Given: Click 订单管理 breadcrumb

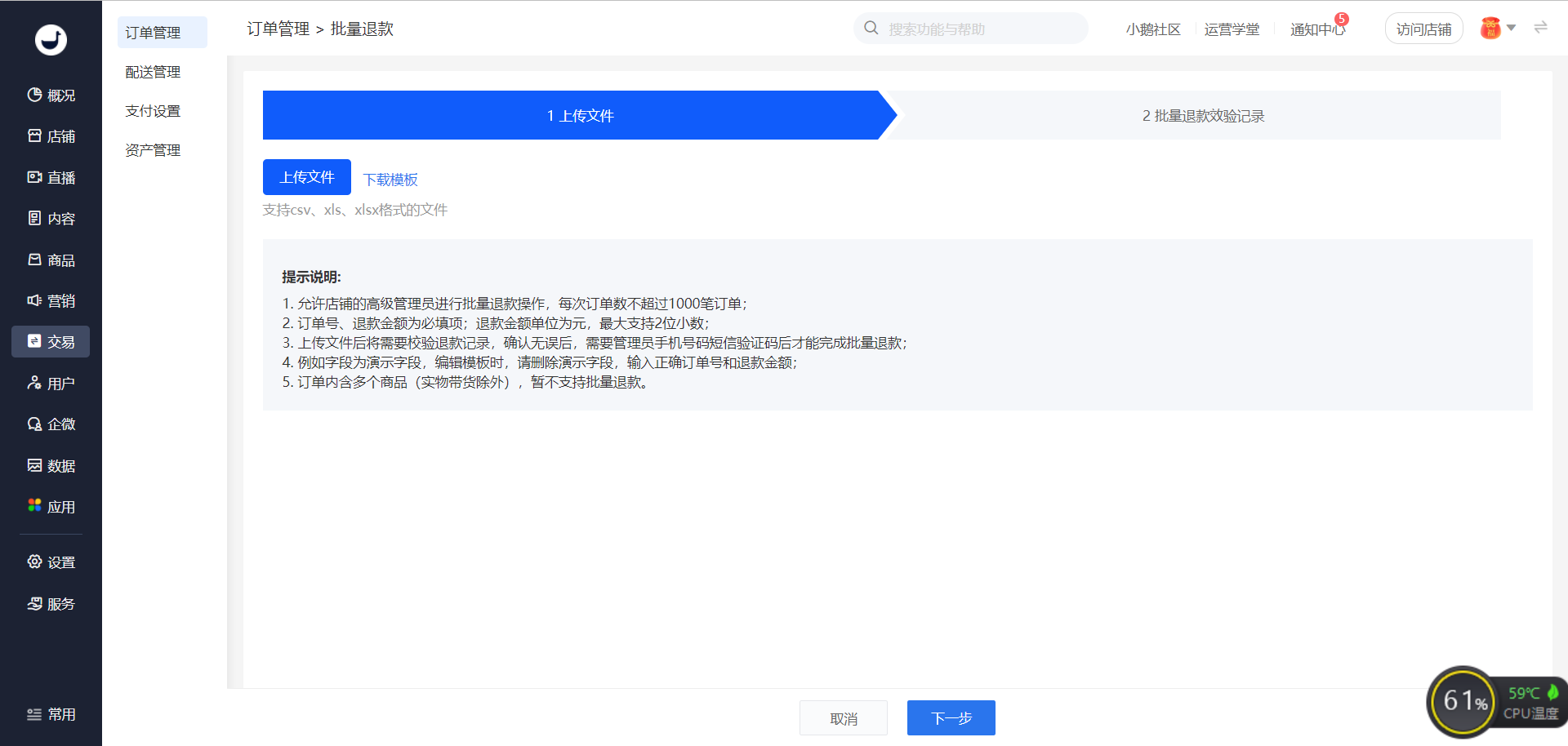Looking at the screenshot, I should coord(278,29).
